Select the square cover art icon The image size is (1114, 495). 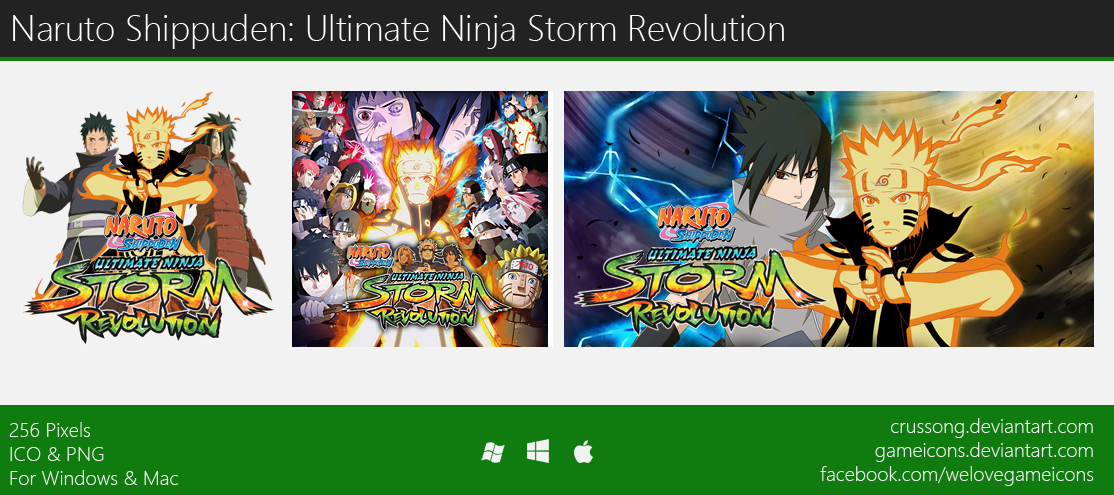[x=420, y=219]
